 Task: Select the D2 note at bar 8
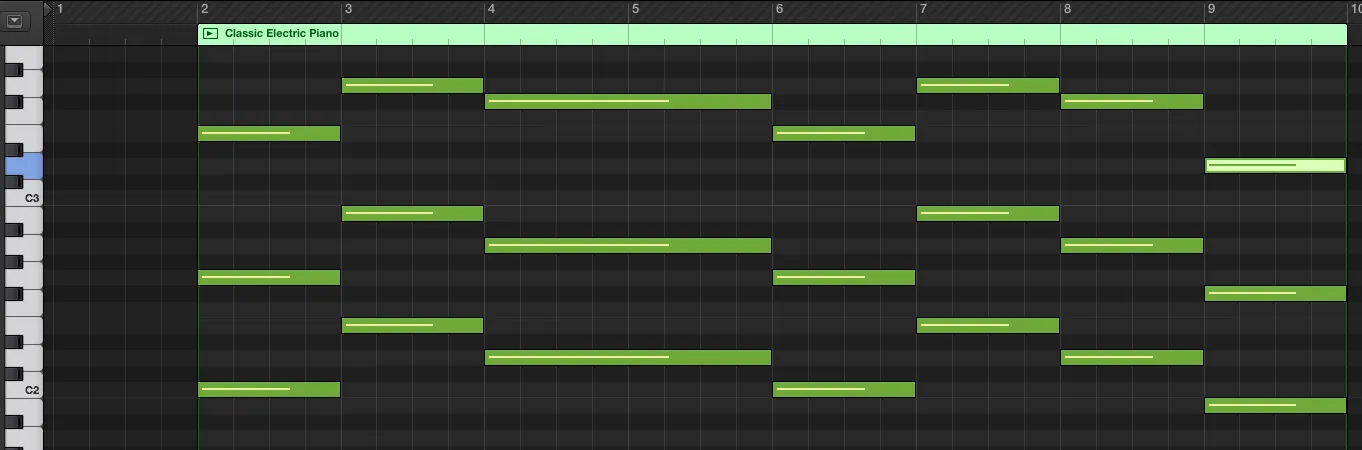click(x=1132, y=357)
